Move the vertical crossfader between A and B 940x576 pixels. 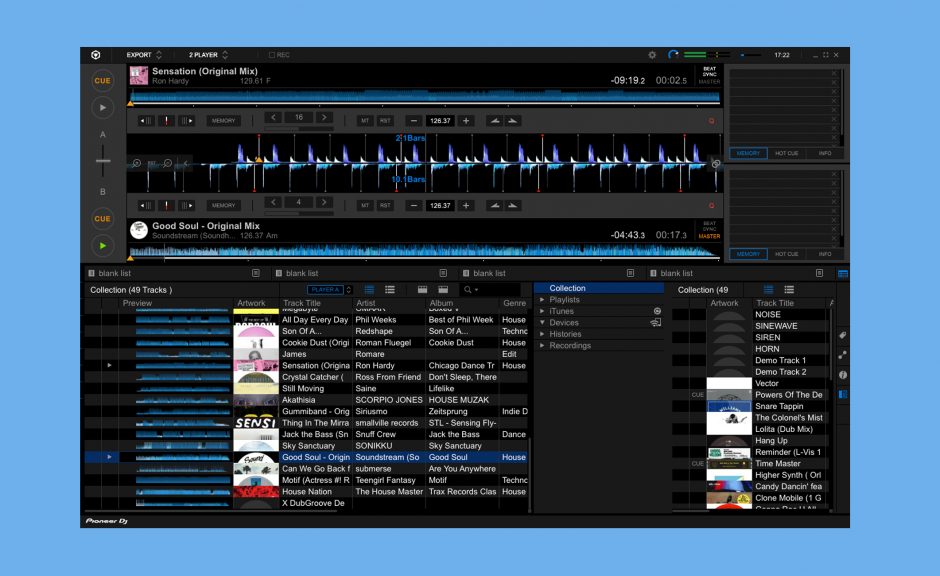pos(103,161)
